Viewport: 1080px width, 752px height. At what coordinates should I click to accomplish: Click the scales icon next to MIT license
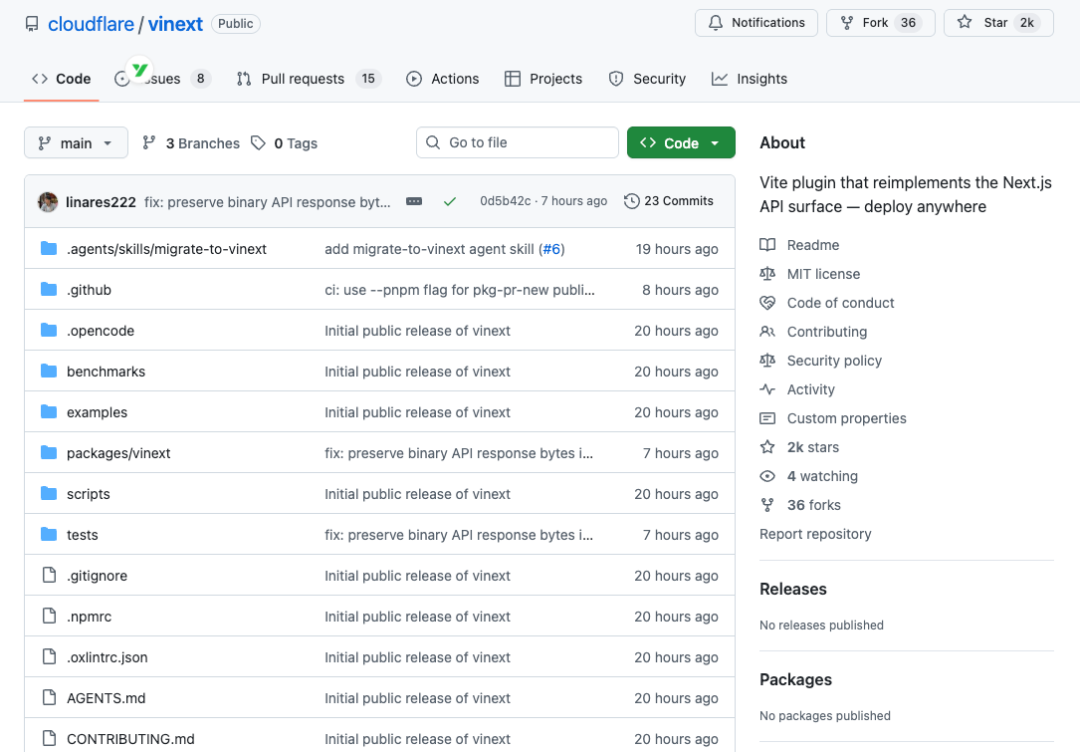coord(766,273)
